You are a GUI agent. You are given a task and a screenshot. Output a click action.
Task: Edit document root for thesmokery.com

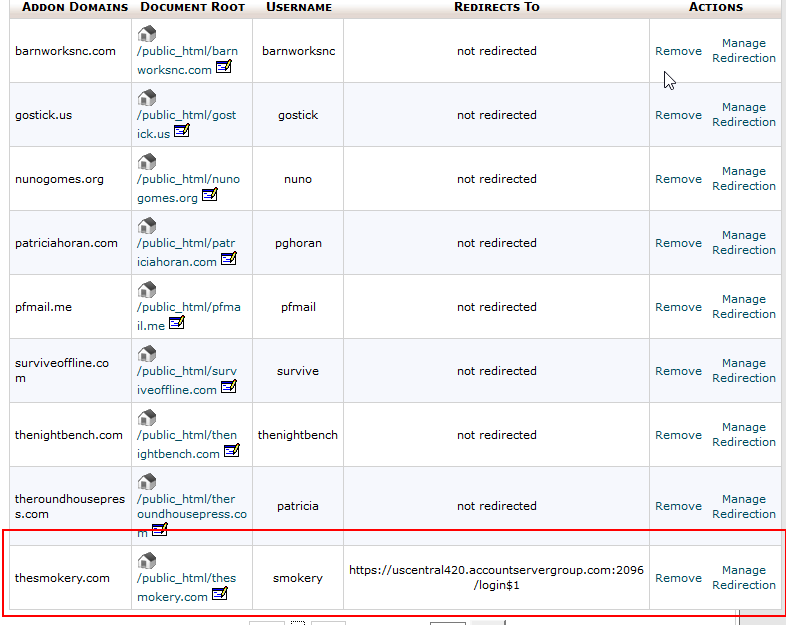220,594
